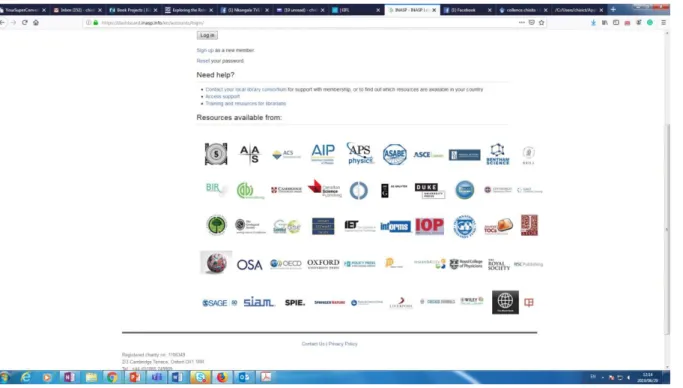Click the ASCE Library logo
683x388 pixels.
click(428, 155)
